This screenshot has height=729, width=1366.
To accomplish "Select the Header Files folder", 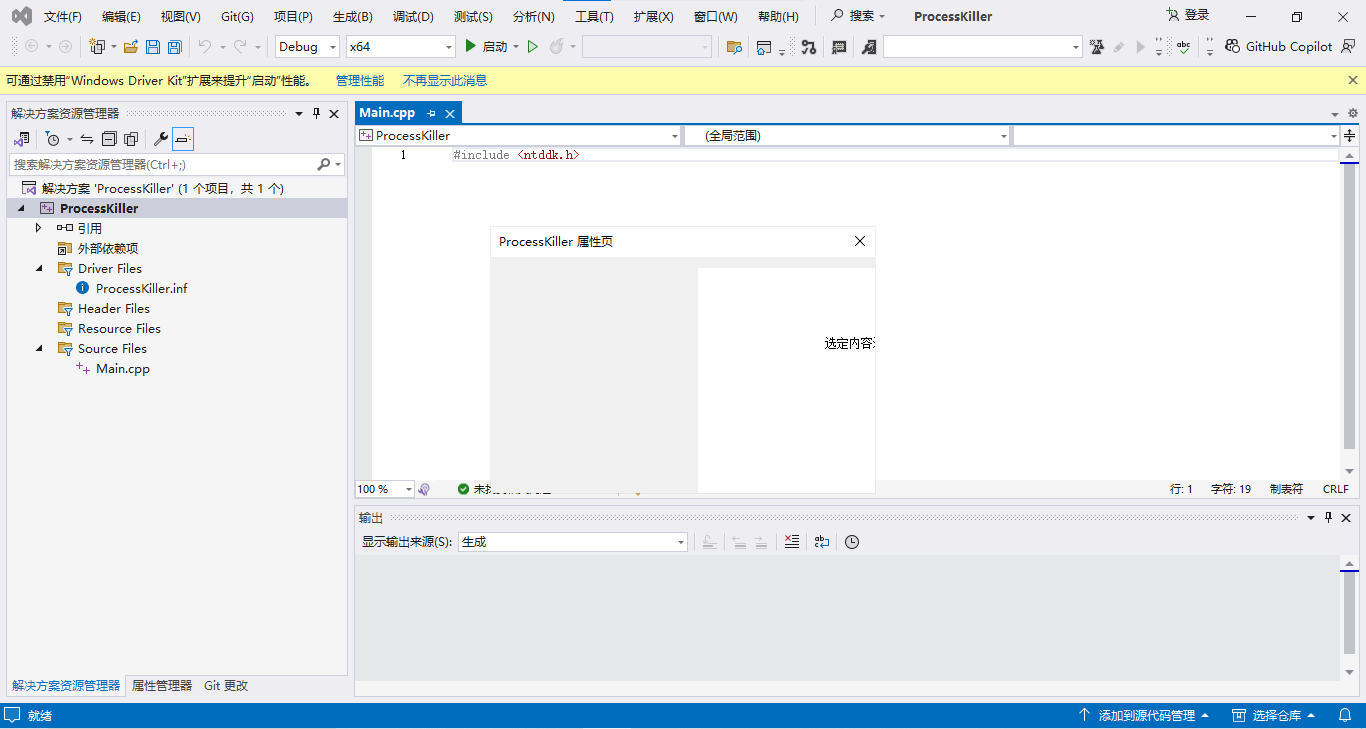I will tap(114, 309).
